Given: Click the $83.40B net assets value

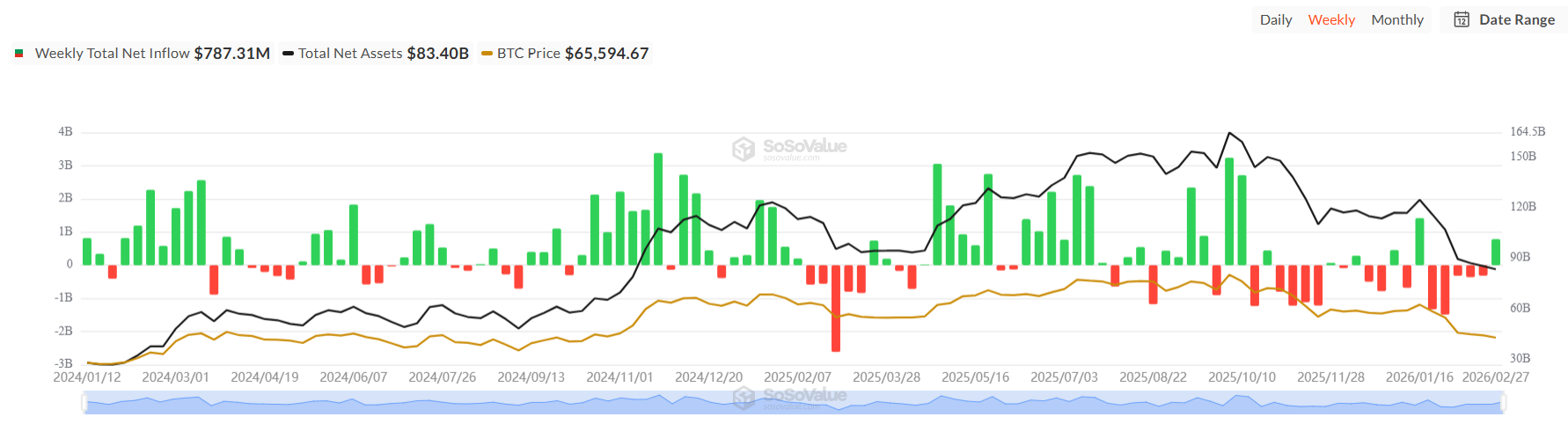Looking at the screenshot, I should (438, 54).
